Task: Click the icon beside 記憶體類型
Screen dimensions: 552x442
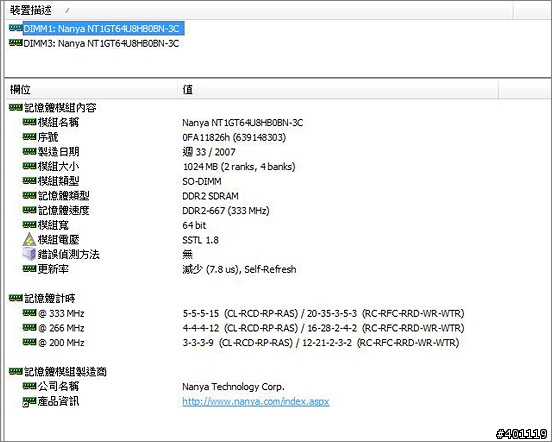Action: (x=30, y=195)
